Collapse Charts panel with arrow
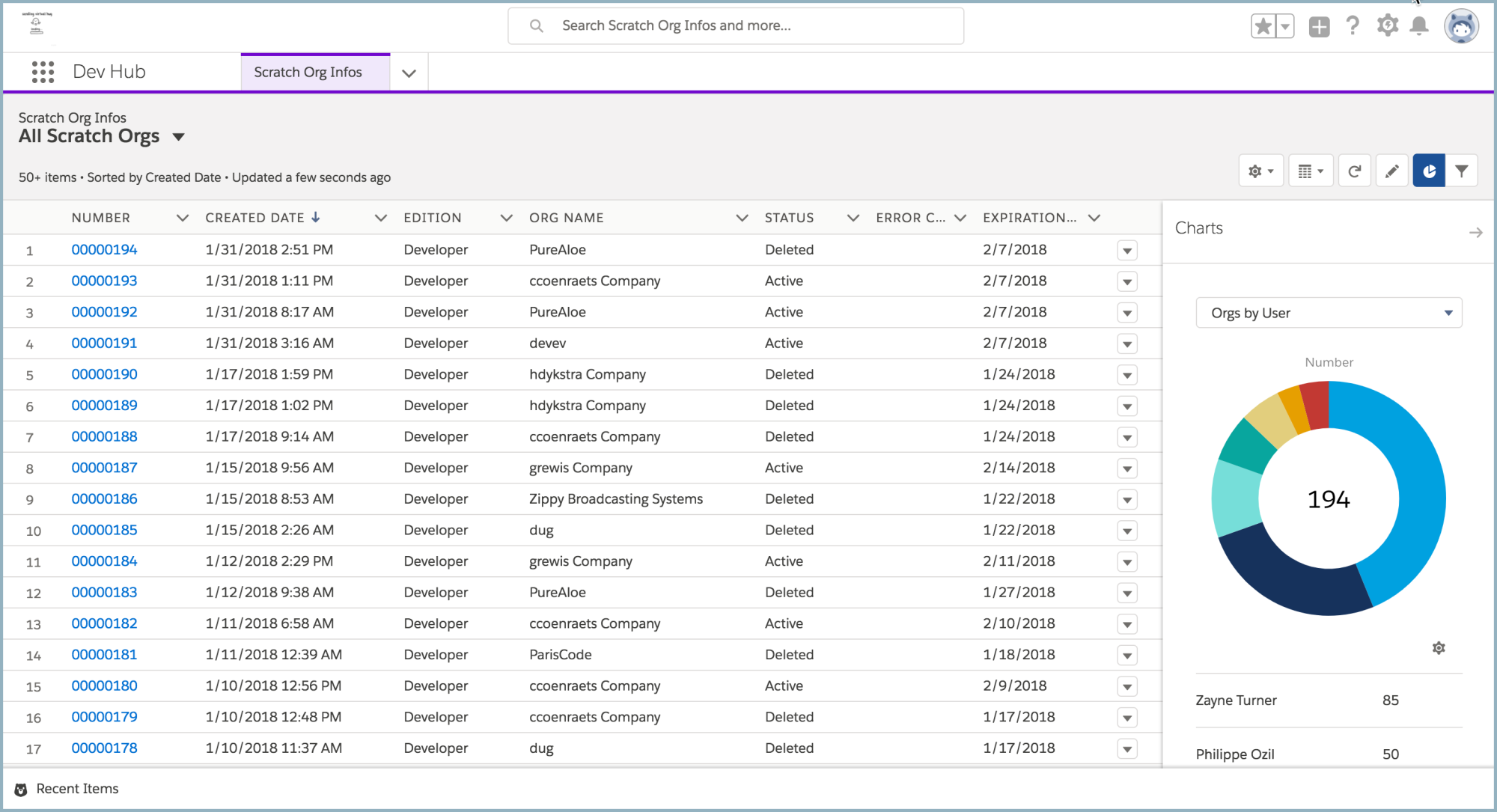 pos(1475,233)
